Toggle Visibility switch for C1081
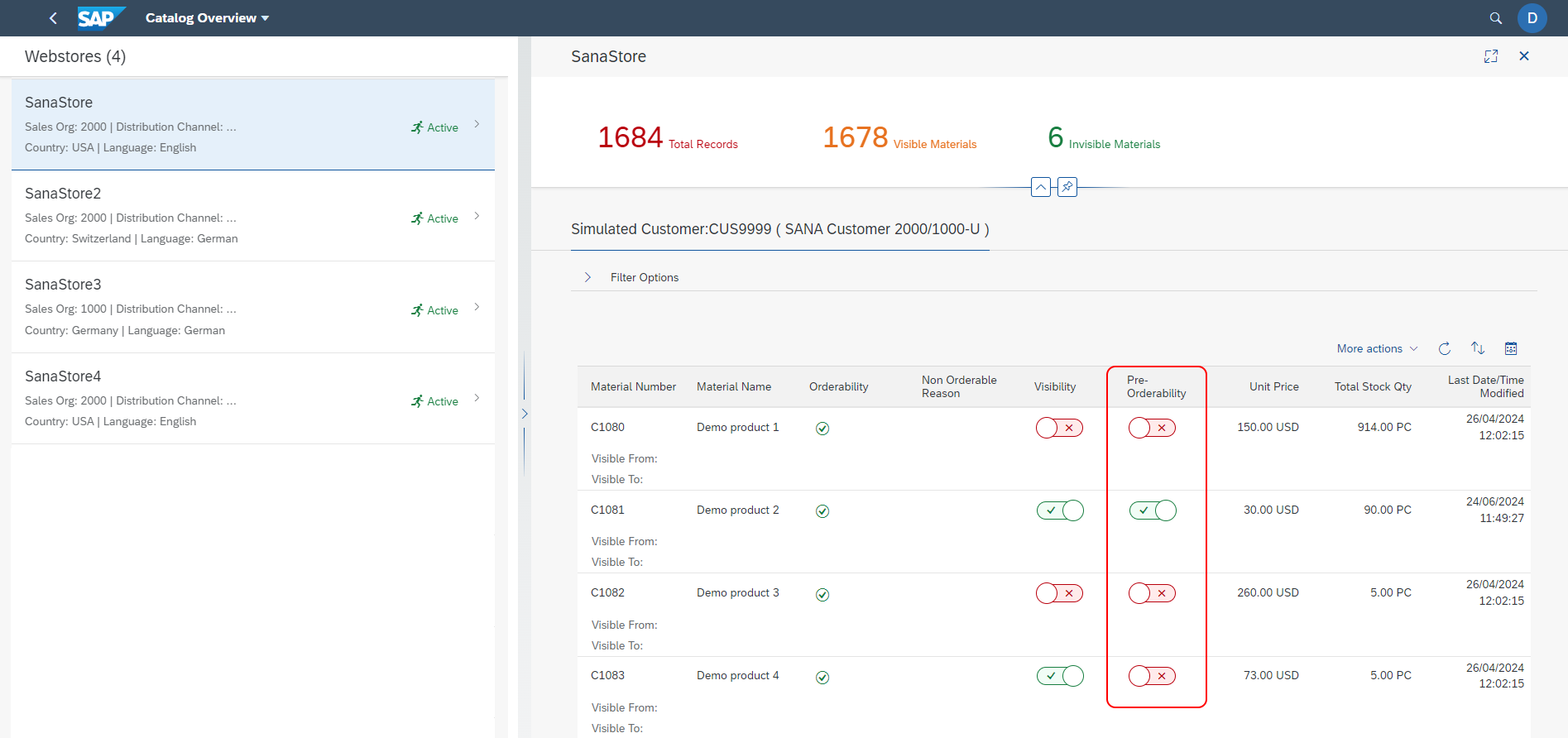Viewport: 1568px width, 738px height. coord(1060,510)
